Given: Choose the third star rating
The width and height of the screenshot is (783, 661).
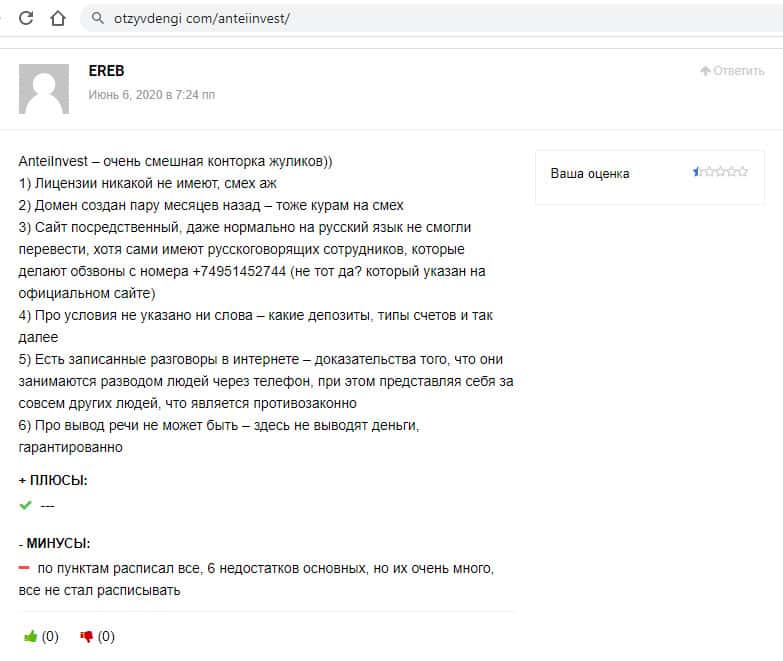Looking at the screenshot, I should coord(720,172).
